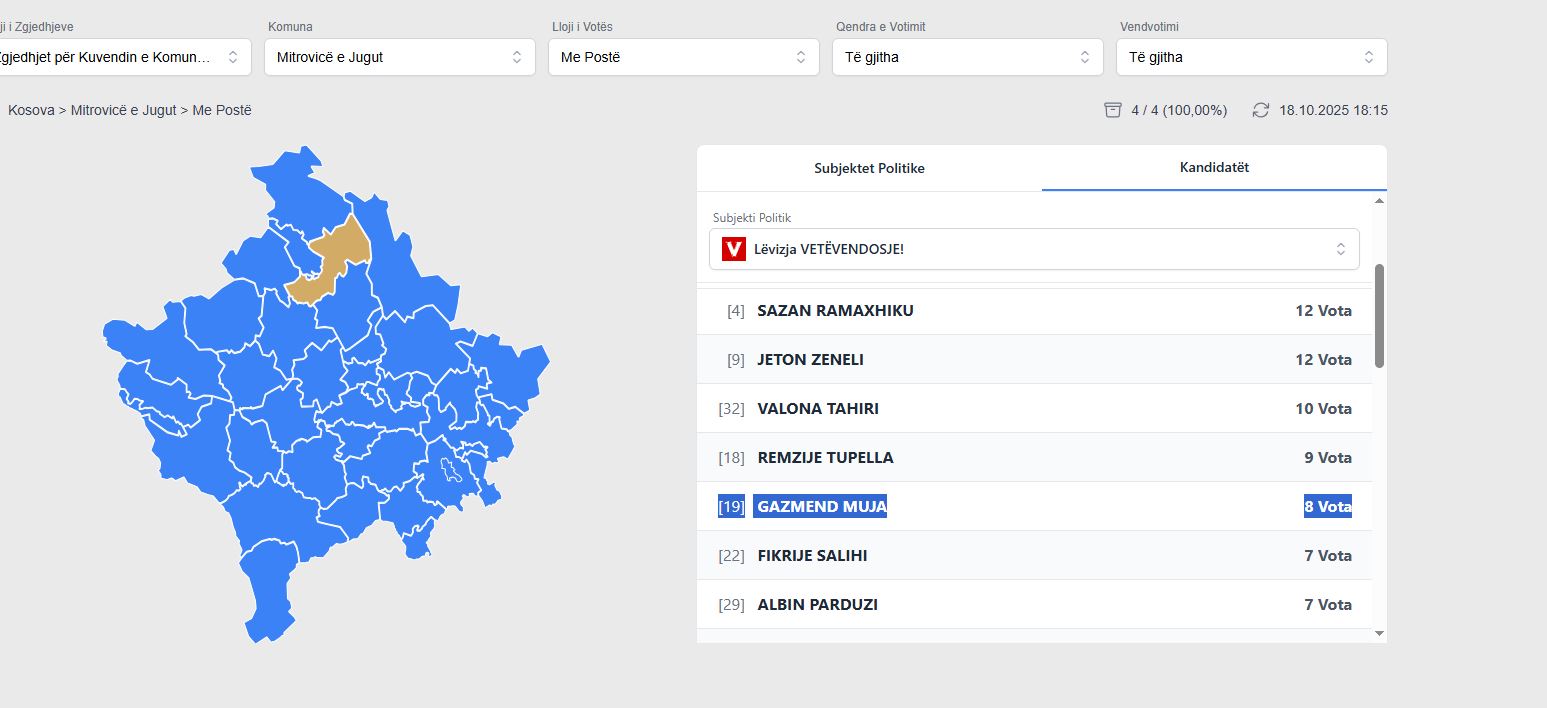Click the breadcrumb Kosova > Mitrovicë e Jugut
Viewport: 1547px width, 708px height.
92,110
